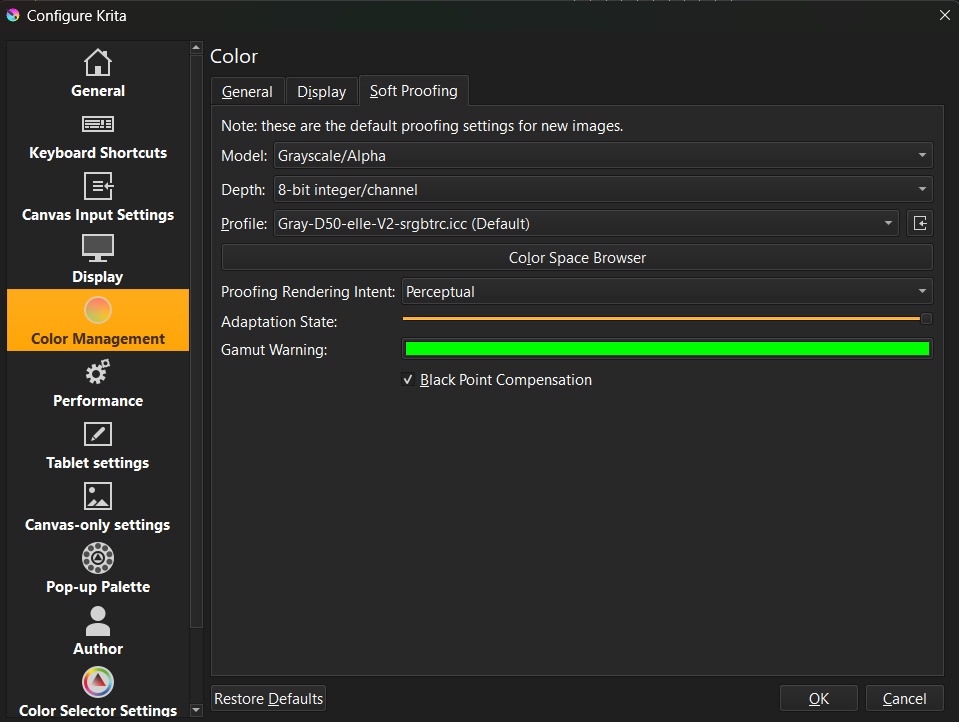The height and width of the screenshot is (722, 959).
Task: Open Author settings person icon
Action: pos(98,621)
